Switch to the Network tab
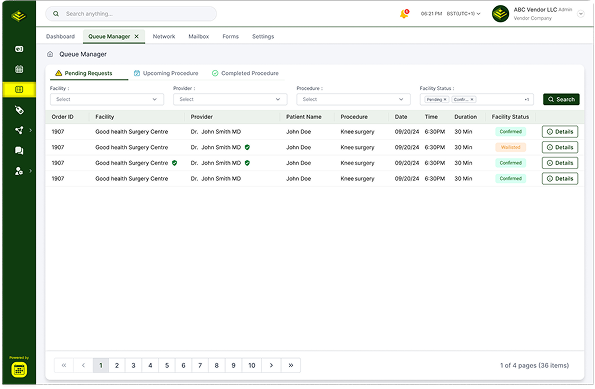This screenshot has height=389, width=595. (x=164, y=36)
